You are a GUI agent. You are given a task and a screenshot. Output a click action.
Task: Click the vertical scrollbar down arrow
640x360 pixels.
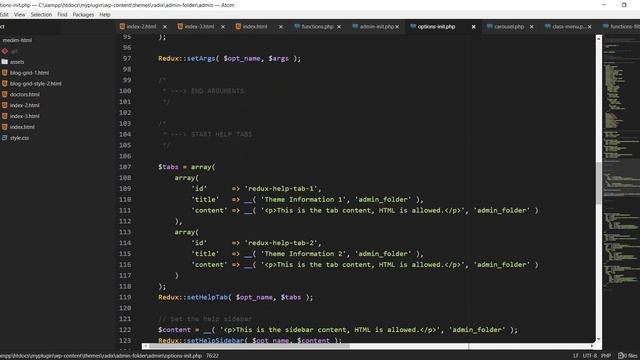599,339
